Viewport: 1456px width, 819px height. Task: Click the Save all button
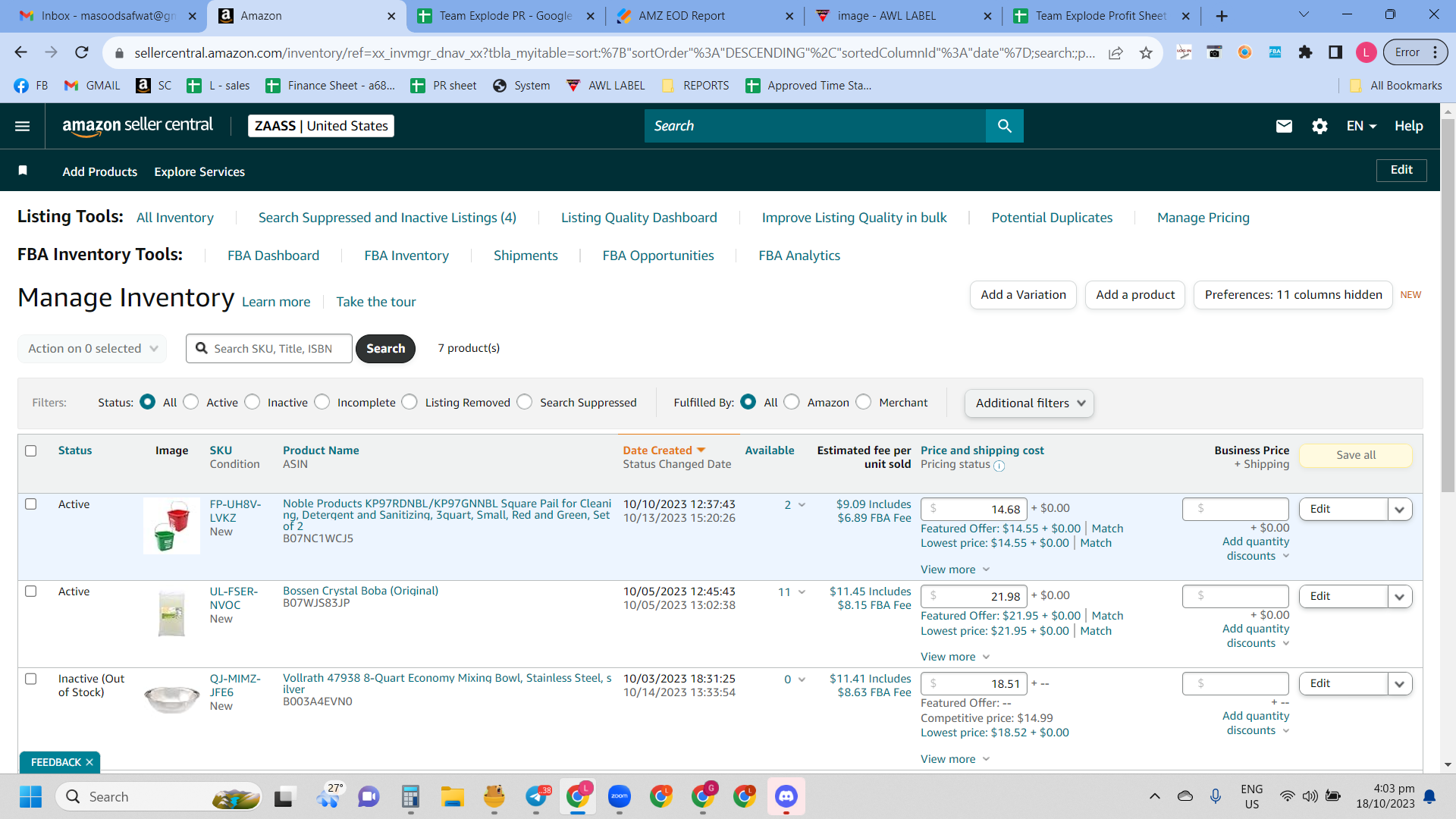pyautogui.click(x=1356, y=455)
